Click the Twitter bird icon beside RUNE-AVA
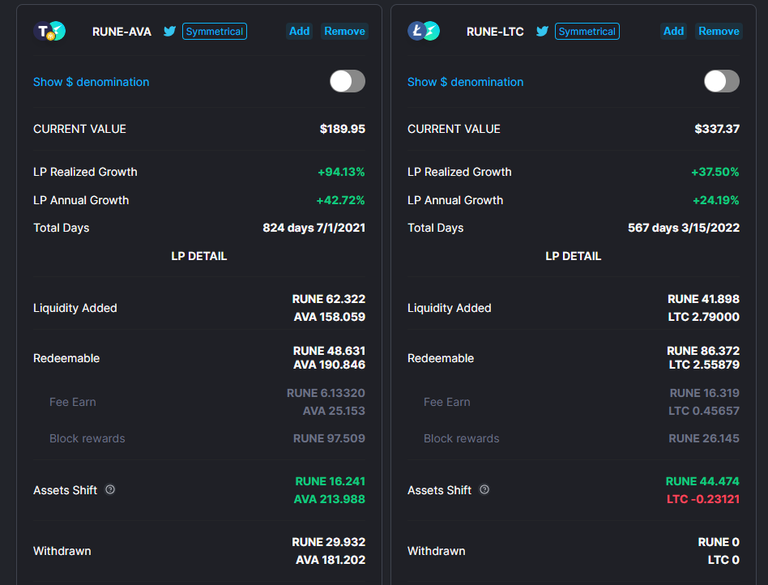Image resolution: width=768 pixels, height=585 pixels. click(x=169, y=31)
